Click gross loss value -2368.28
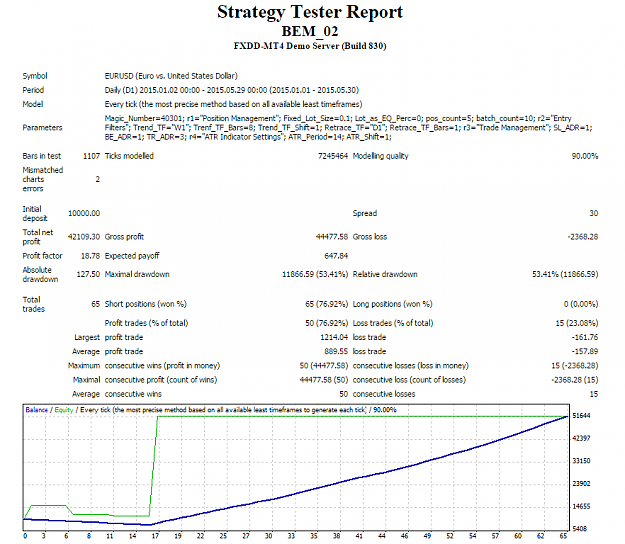This screenshot has width=625, height=544. [583, 237]
